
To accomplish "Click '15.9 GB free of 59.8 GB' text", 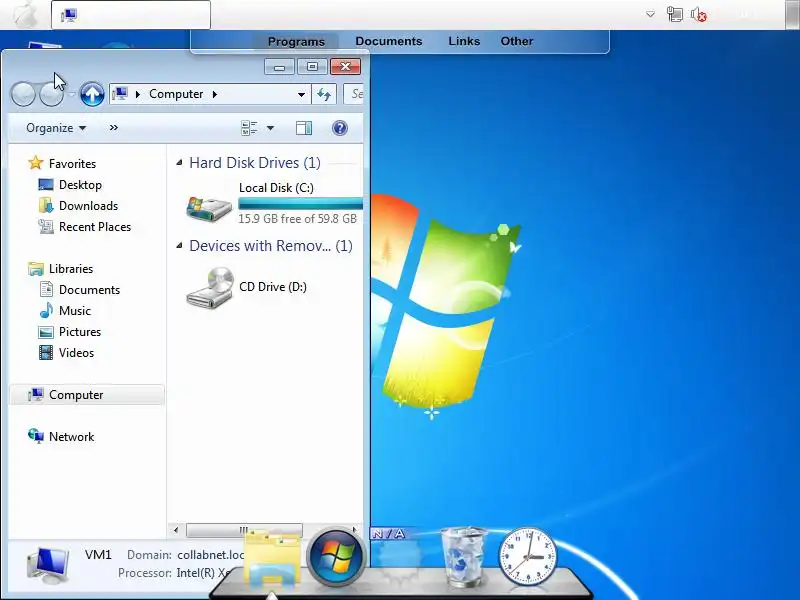I will point(297,219).
